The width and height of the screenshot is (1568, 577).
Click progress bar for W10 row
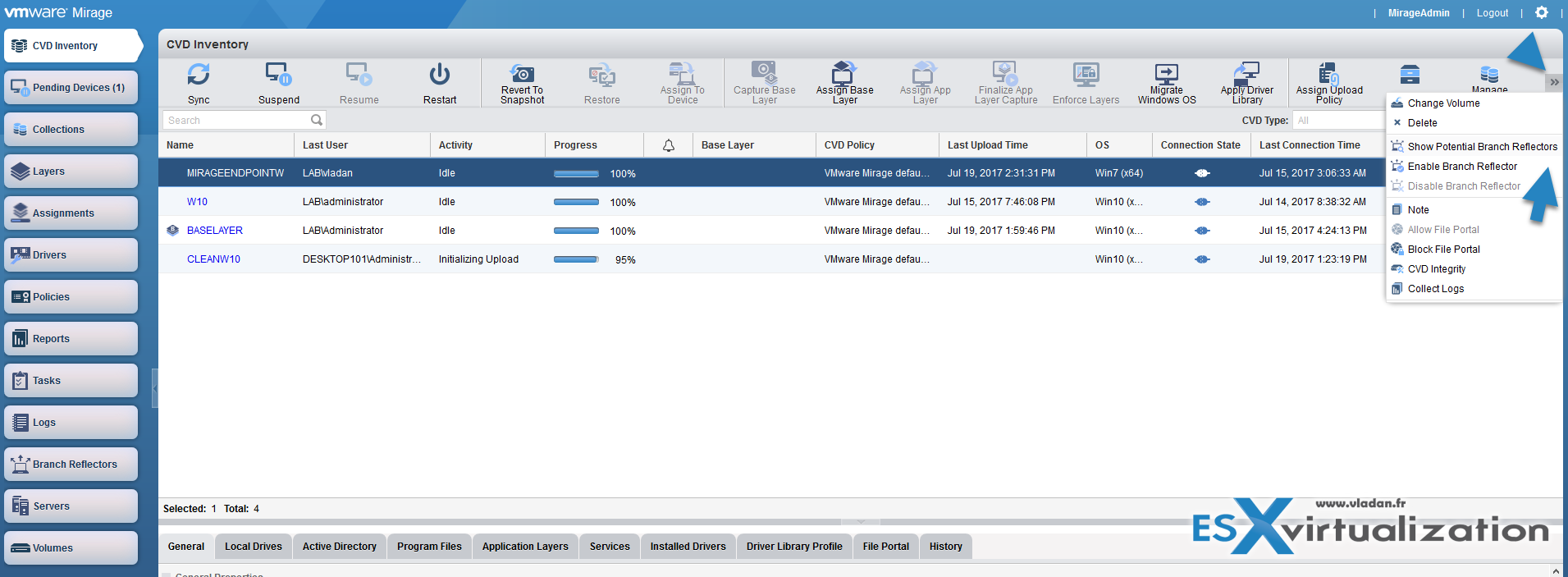[576, 202]
